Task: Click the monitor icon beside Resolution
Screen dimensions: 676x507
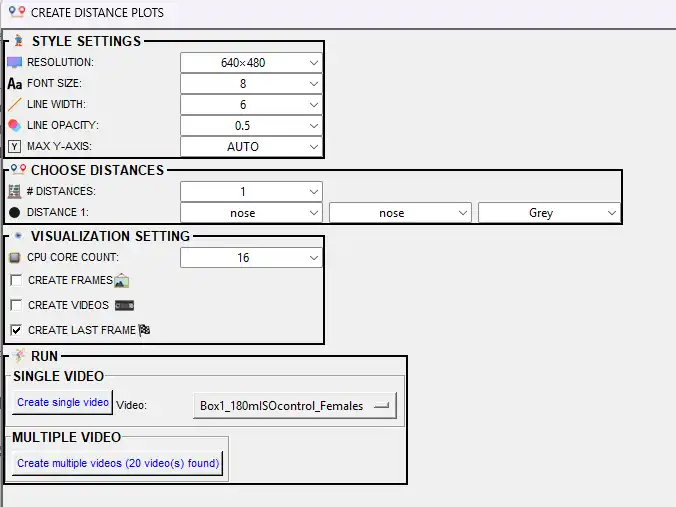Action: pyautogui.click(x=15, y=63)
